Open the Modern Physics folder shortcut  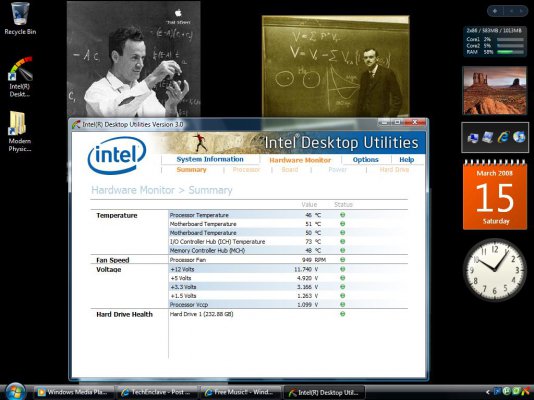[x=19, y=131]
